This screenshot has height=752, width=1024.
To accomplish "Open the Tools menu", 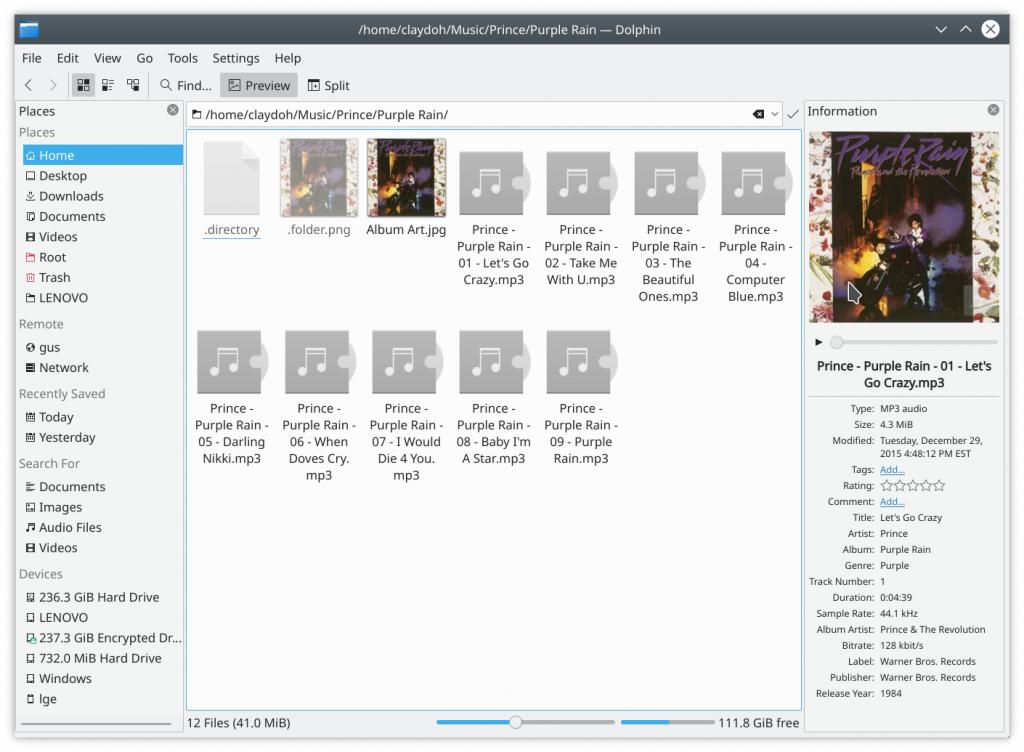I will point(182,58).
